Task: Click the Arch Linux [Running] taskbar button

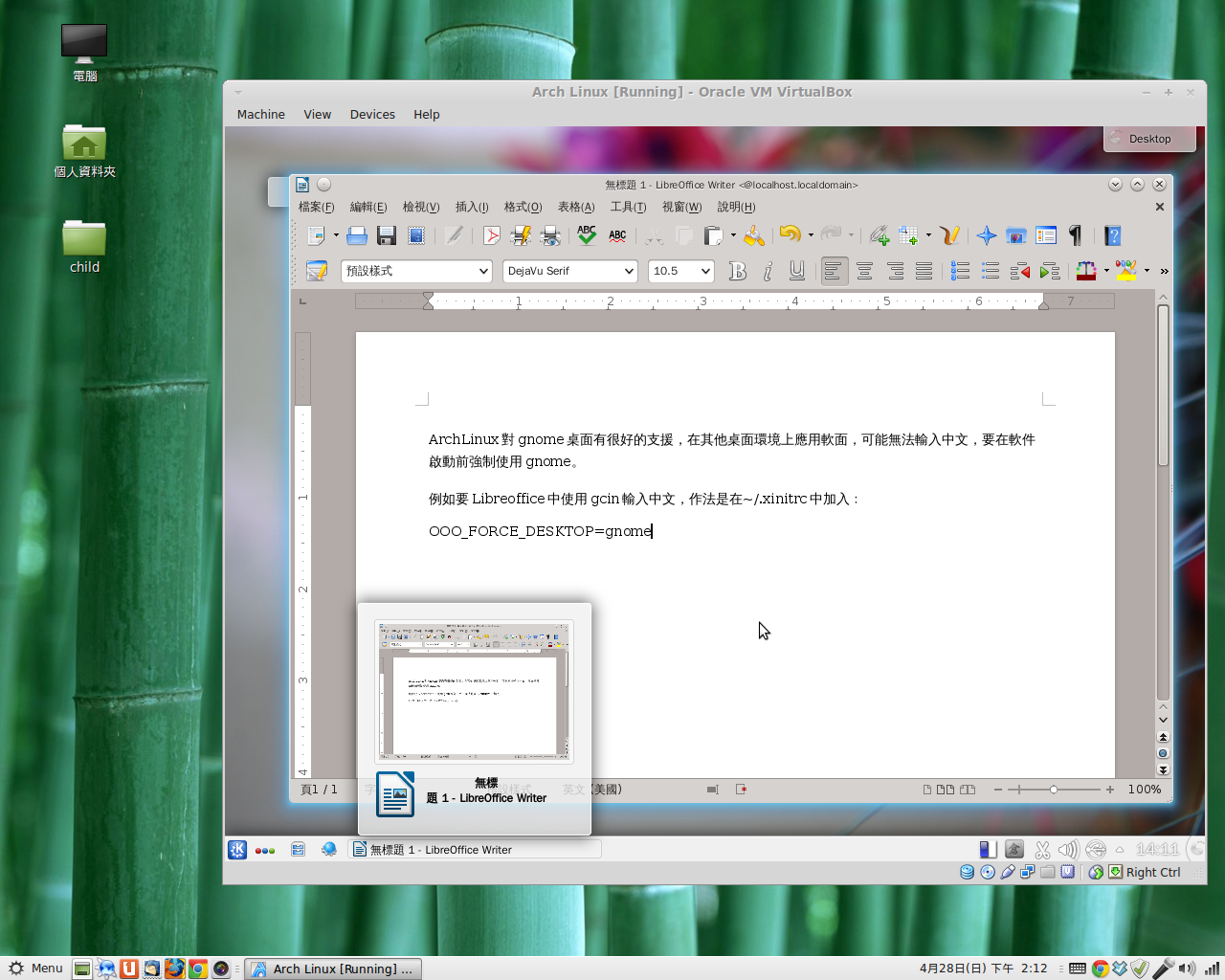Action: (333, 969)
